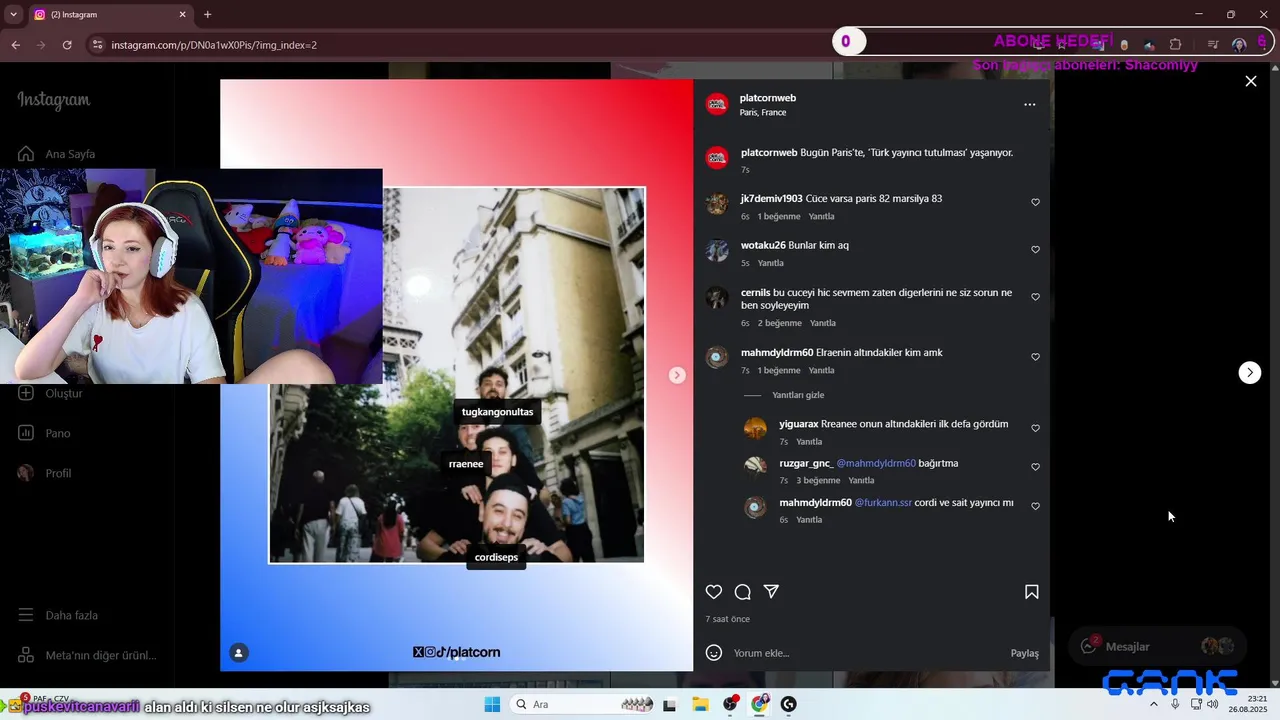1280x720 pixels.
Task: Open emoji picker in comment box
Action: pos(714,653)
